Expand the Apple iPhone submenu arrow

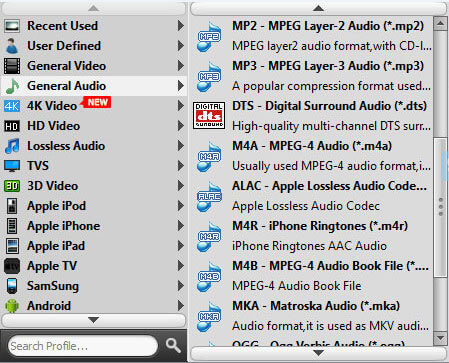pyautogui.click(x=180, y=226)
